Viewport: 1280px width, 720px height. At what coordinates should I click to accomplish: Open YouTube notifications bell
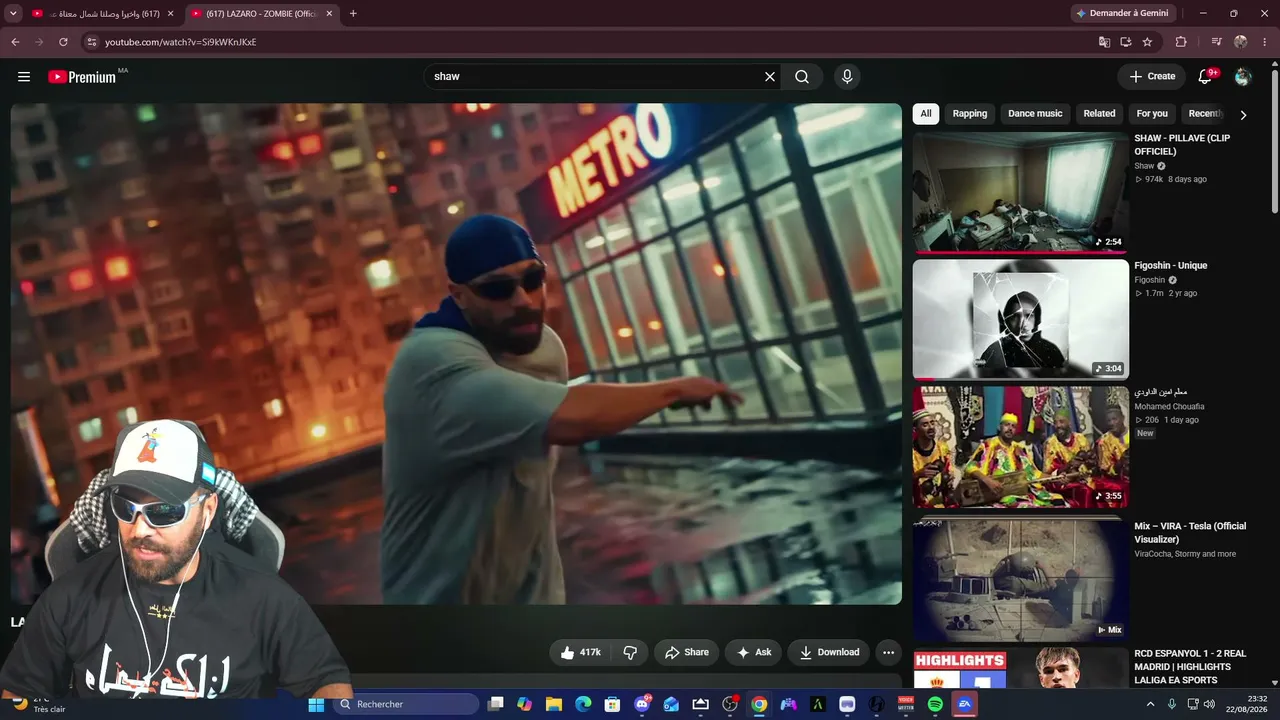click(1205, 77)
